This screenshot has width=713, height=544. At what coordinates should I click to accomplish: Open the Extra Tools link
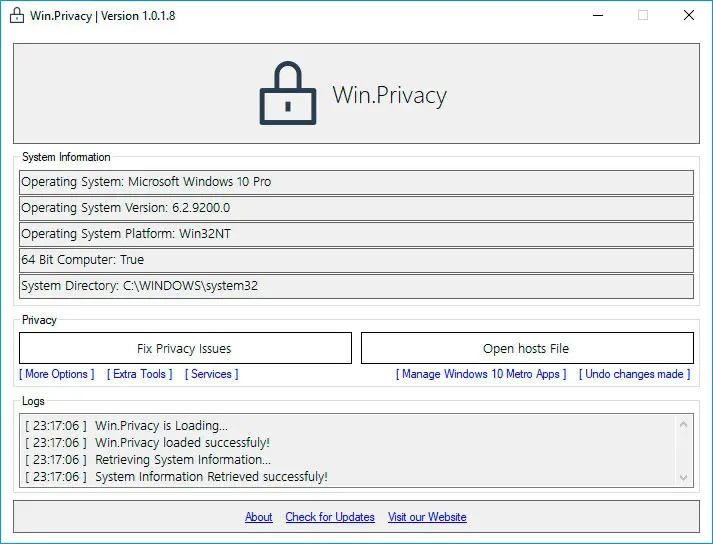click(x=140, y=374)
